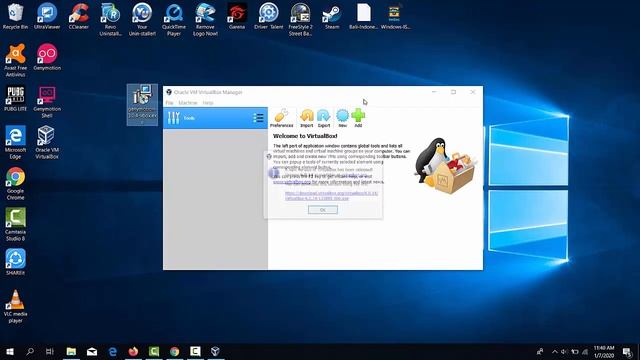Open the taskbar clock and date
Screen dimensions: 640x360
point(604,351)
